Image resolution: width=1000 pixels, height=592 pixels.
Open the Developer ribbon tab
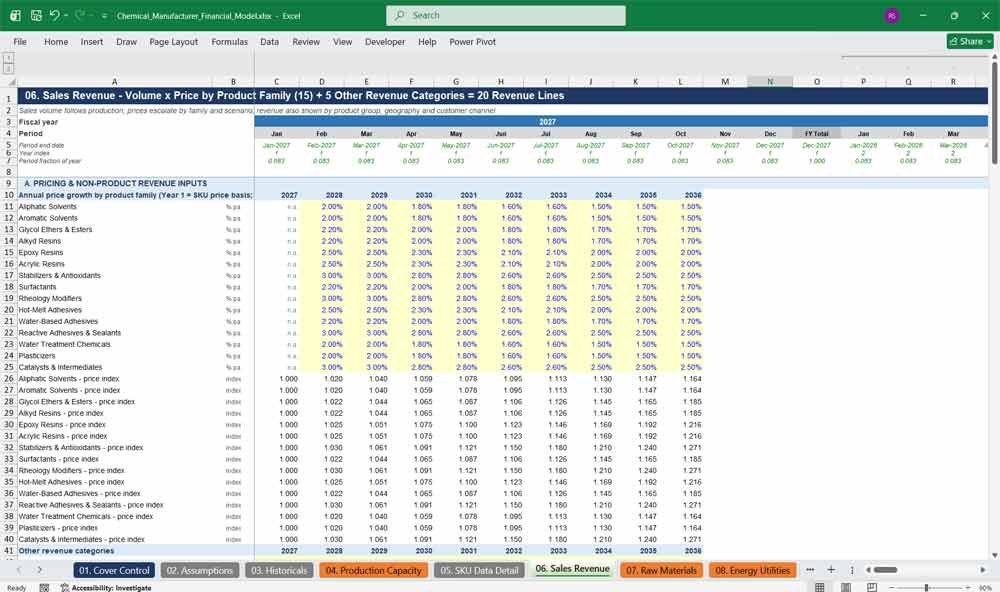(385, 41)
